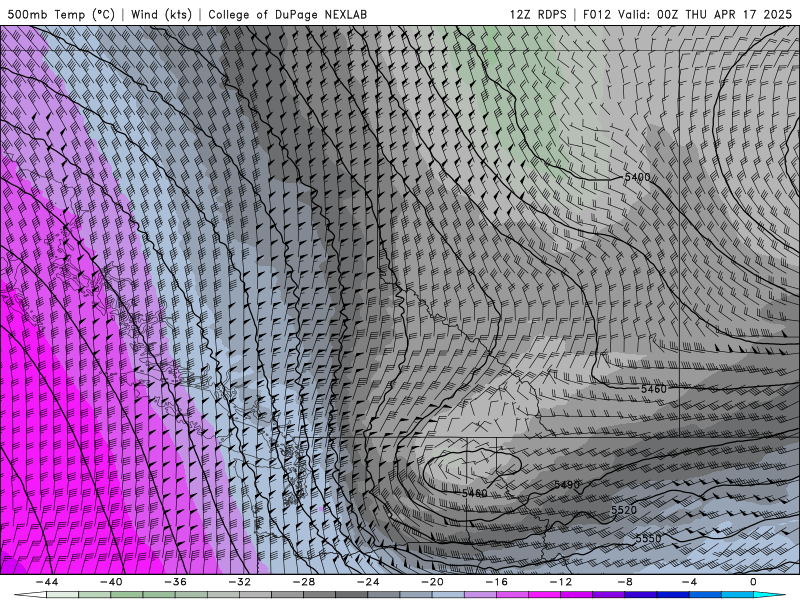Image resolution: width=800 pixels, height=600 pixels.
Task: Click the -32 colorbar tick label
Action: pyautogui.click(x=240, y=582)
